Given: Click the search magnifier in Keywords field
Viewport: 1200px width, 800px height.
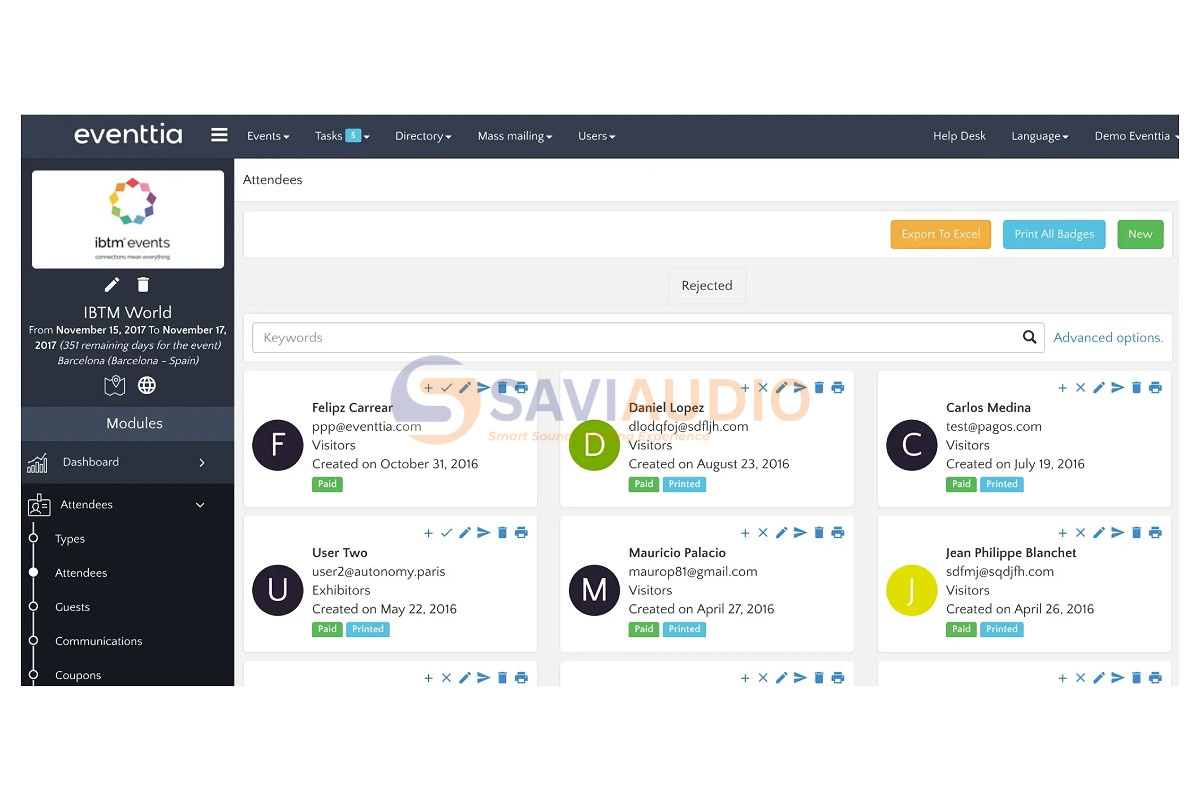Looking at the screenshot, I should coord(1029,337).
